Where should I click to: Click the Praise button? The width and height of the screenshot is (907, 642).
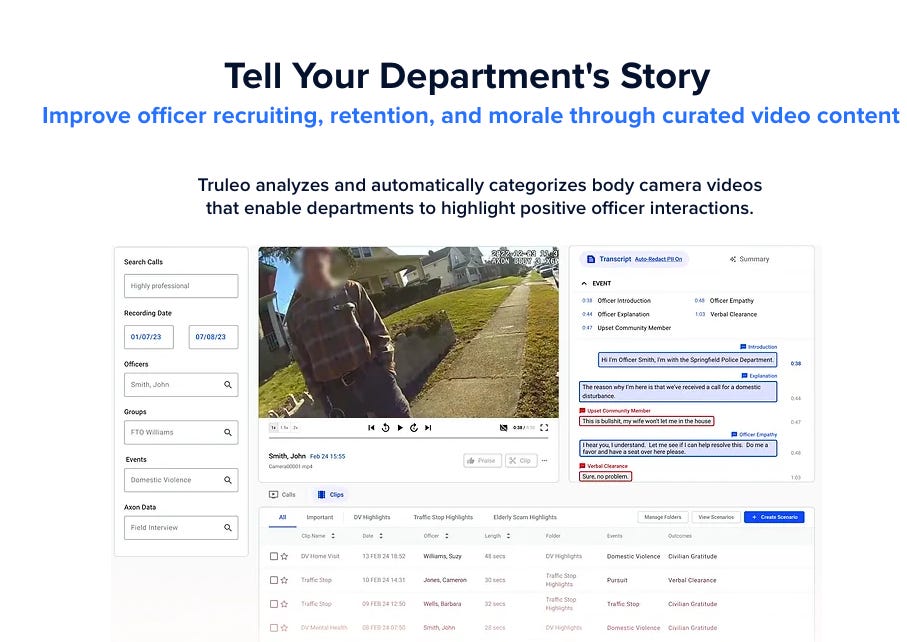pyautogui.click(x=482, y=461)
